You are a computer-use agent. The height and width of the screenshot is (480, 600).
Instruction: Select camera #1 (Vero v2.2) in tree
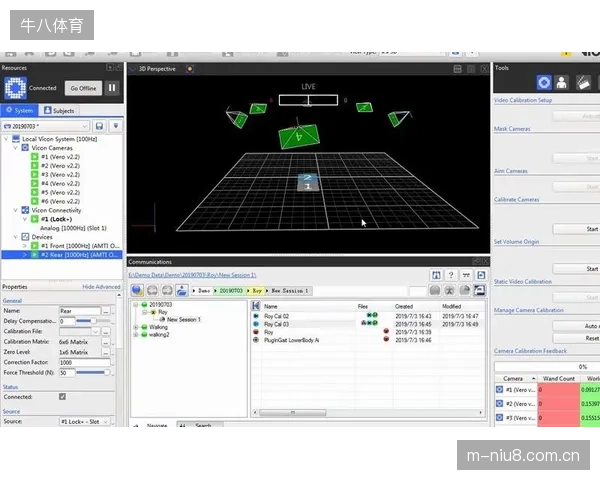point(60,157)
